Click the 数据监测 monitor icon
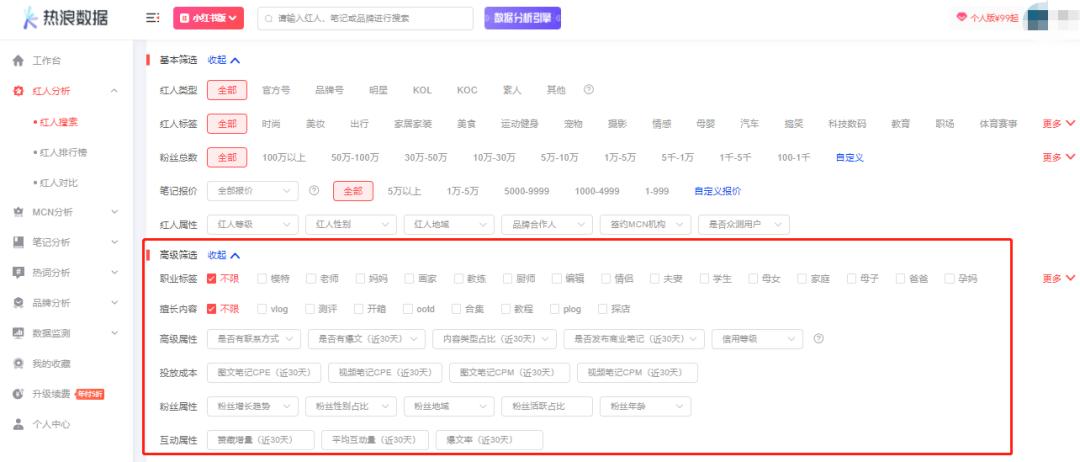The height and width of the screenshot is (462, 1080). [18, 333]
